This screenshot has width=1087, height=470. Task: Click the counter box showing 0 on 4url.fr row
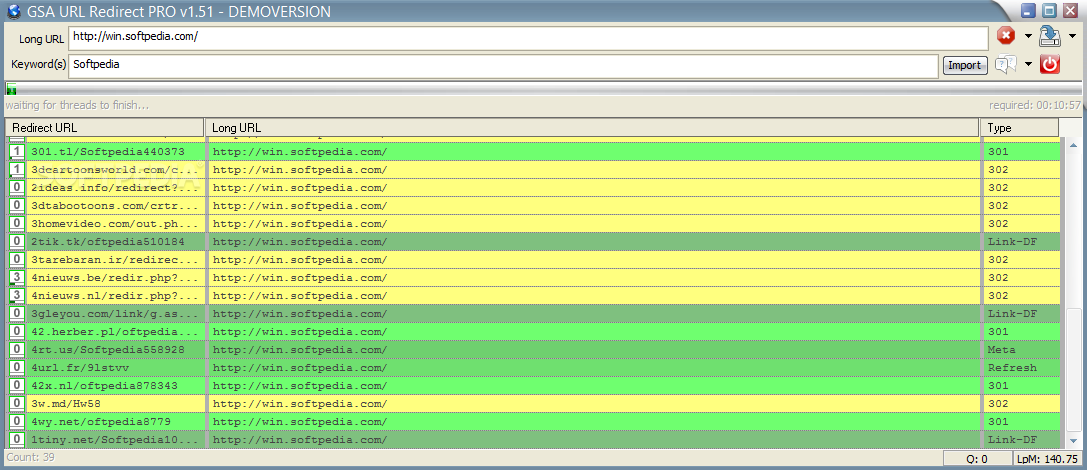click(17, 368)
